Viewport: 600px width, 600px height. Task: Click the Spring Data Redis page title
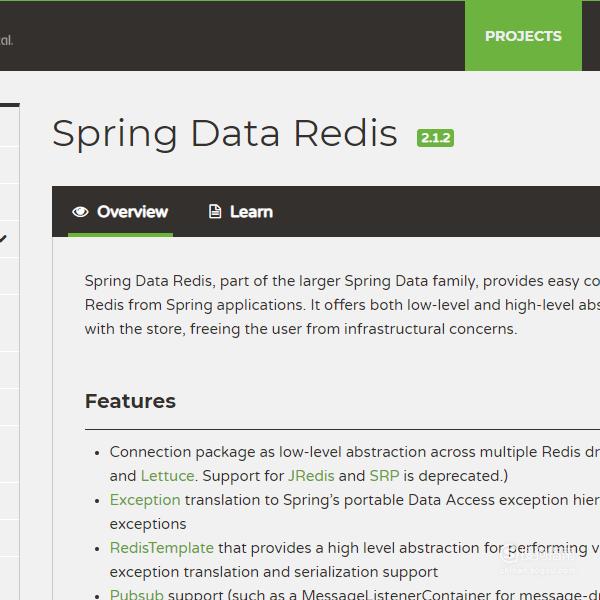click(x=225, y=134)
